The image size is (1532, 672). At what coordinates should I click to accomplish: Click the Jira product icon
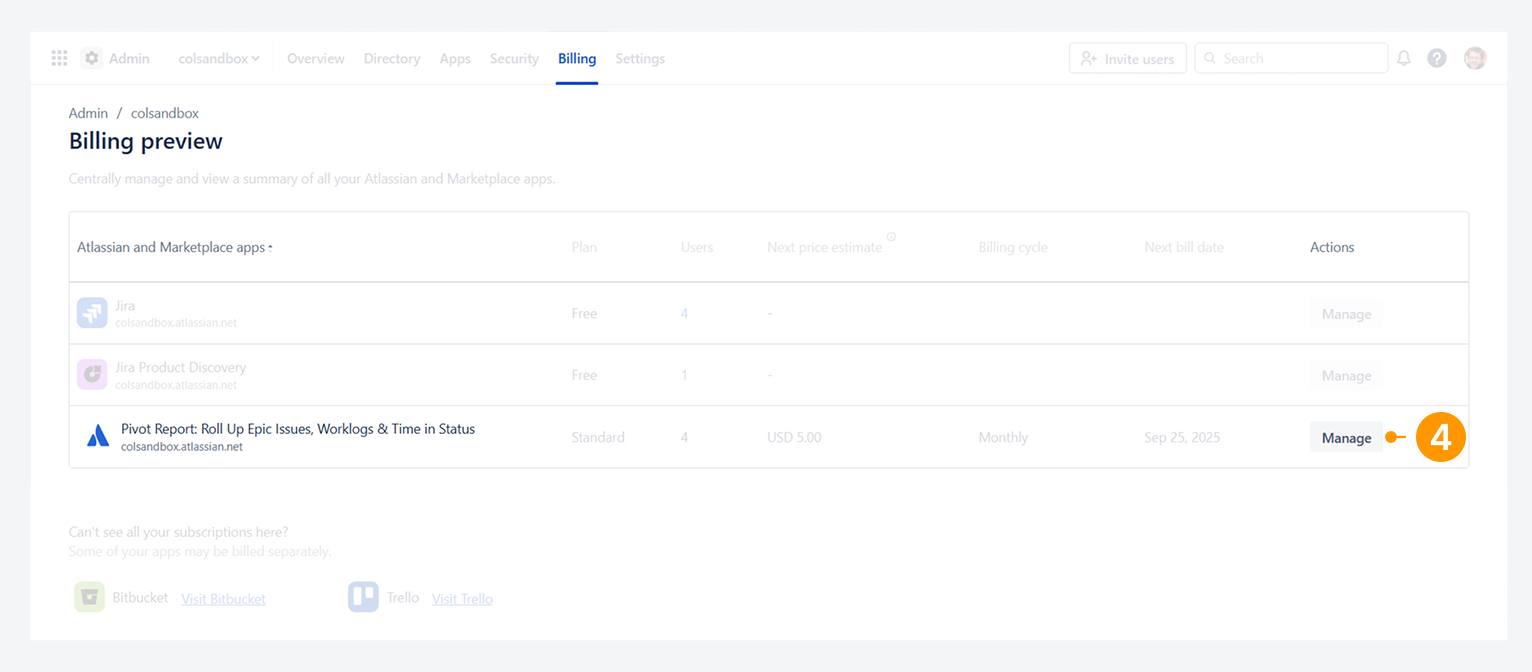[x=92, y=313]
